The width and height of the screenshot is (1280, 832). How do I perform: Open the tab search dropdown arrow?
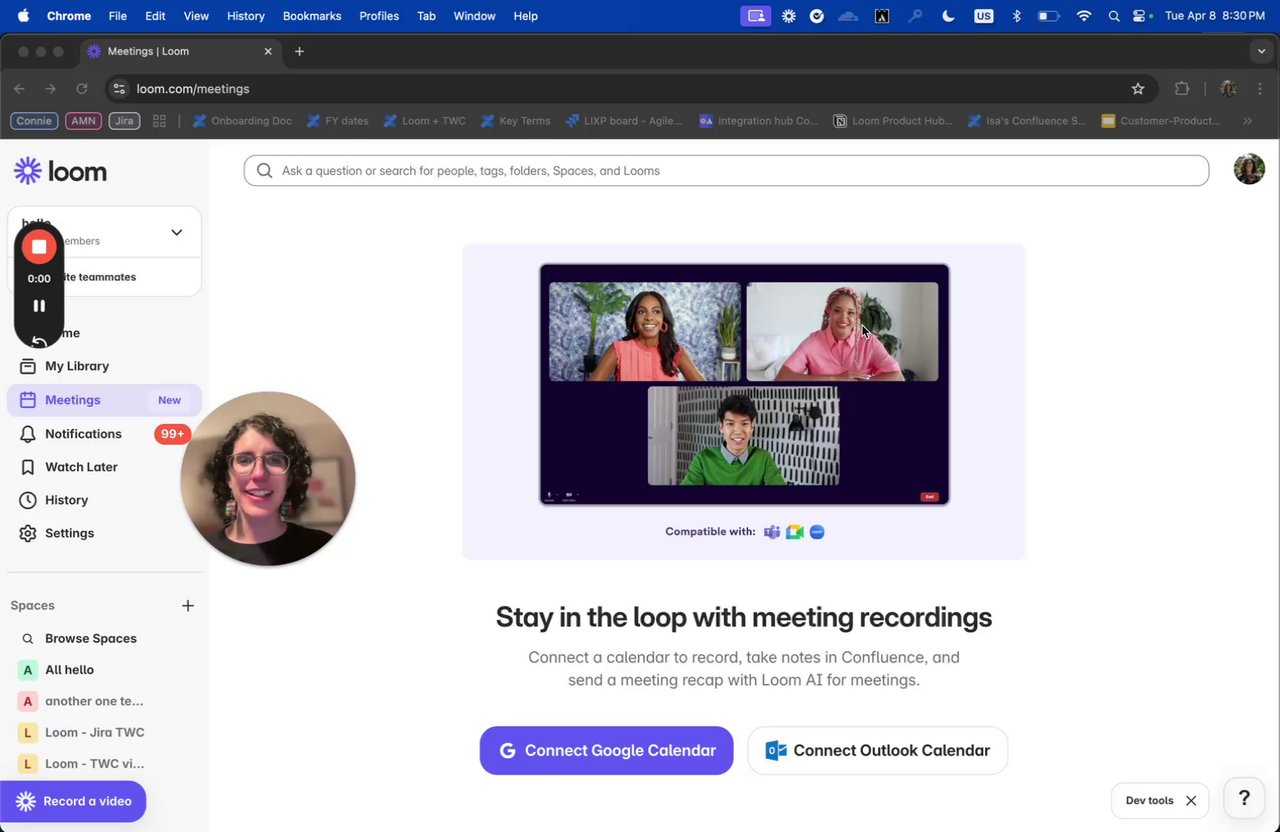pyautogui.click(x=1261, y=51)
